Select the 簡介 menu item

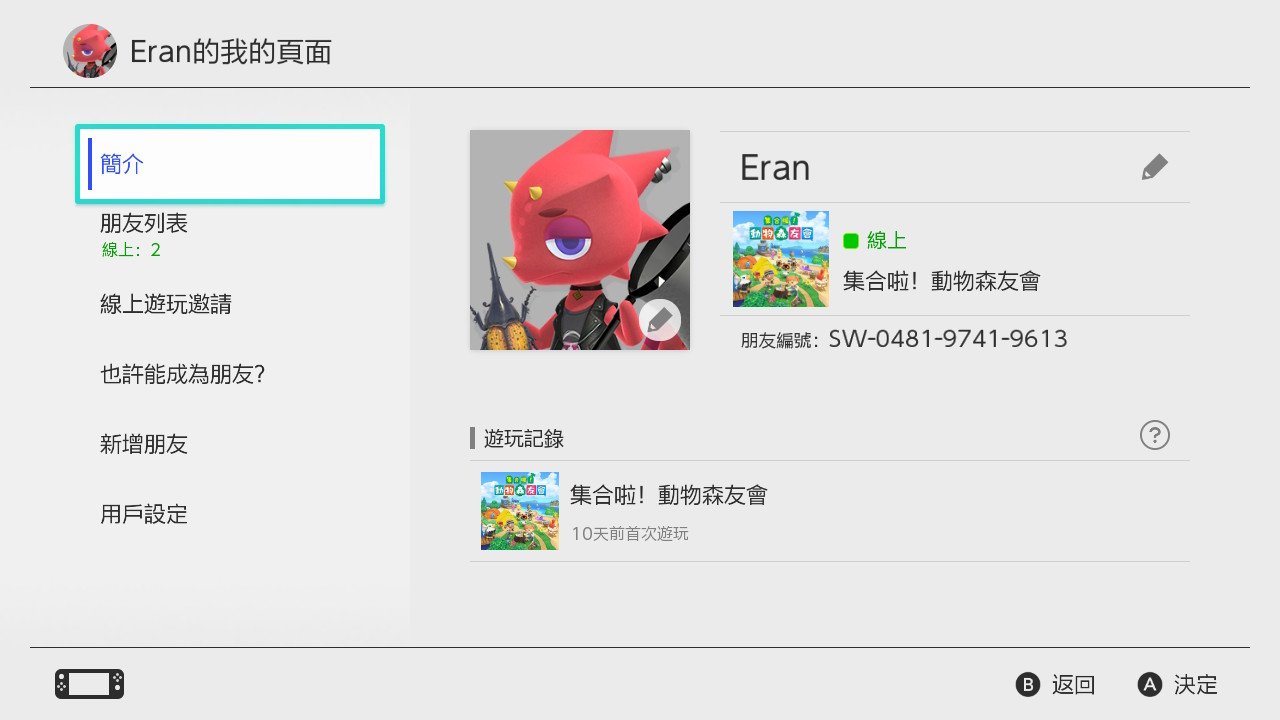[x=230, y=164]
